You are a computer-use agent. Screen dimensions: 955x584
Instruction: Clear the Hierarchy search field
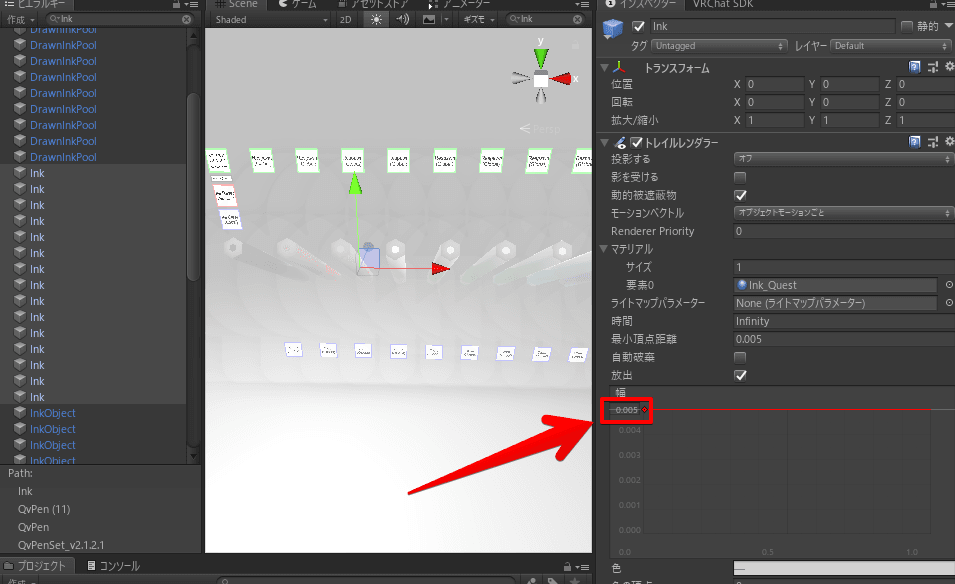(186, 19)
